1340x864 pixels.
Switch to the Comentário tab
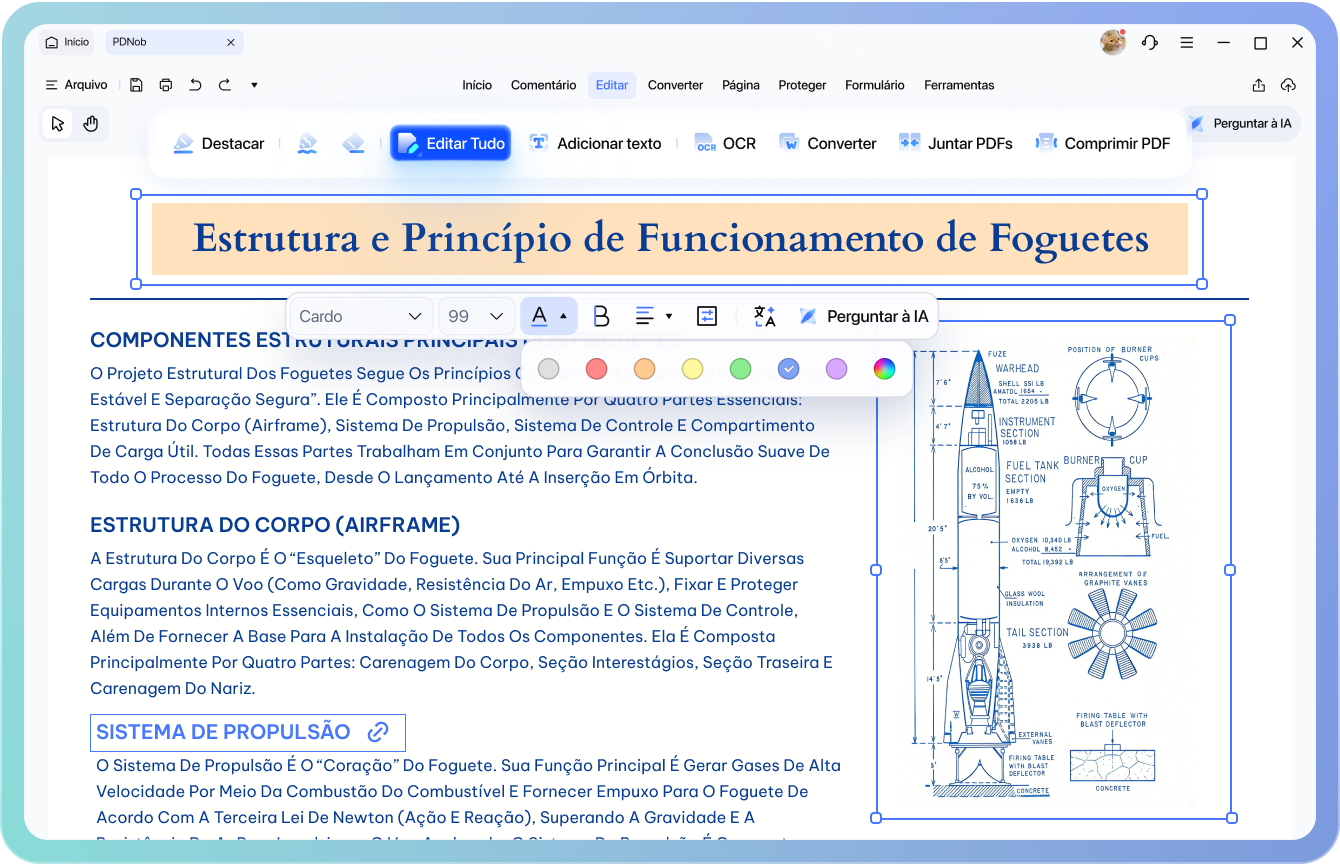543,85
